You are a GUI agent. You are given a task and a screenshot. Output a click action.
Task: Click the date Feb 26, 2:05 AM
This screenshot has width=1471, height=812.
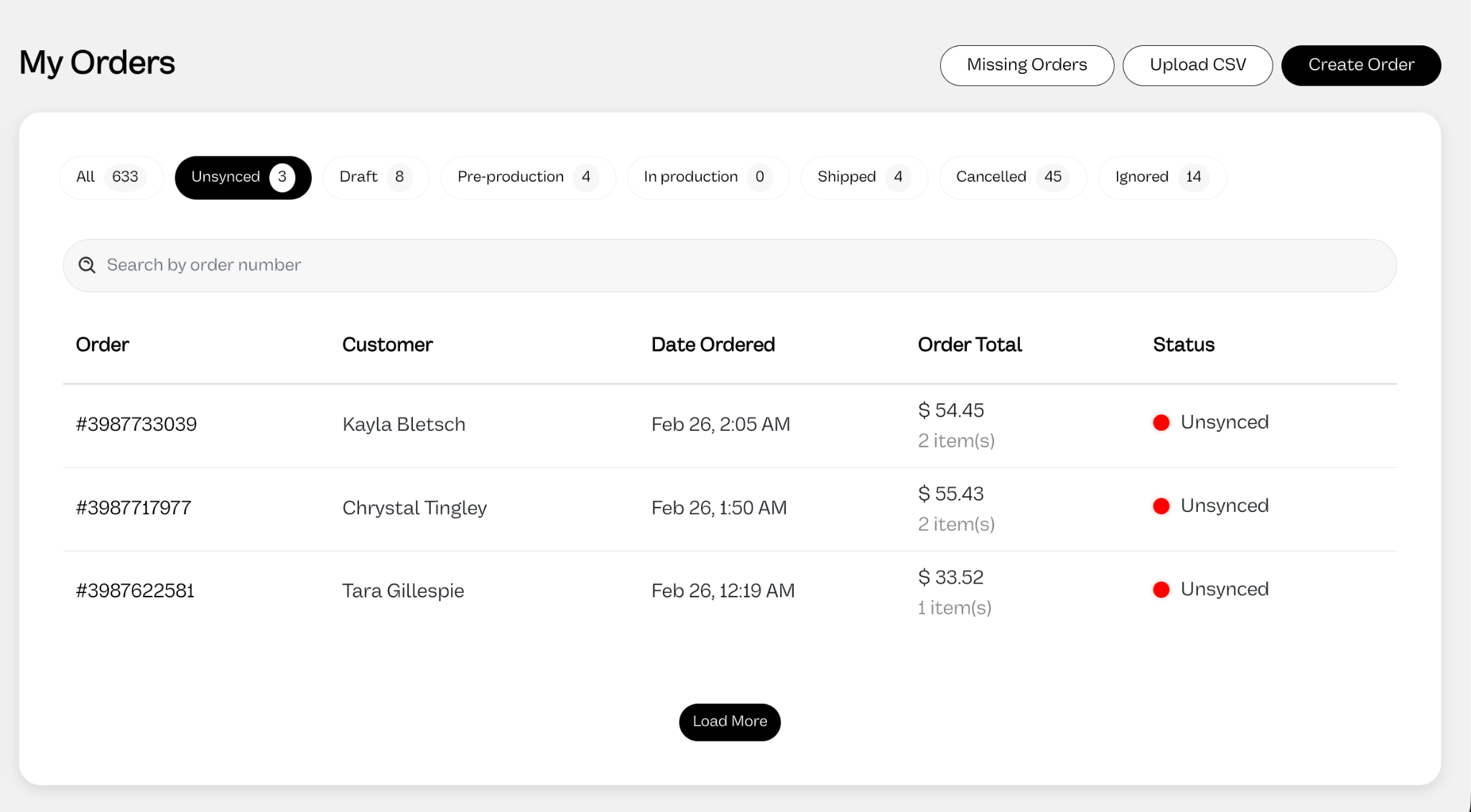tap(720, 424)
